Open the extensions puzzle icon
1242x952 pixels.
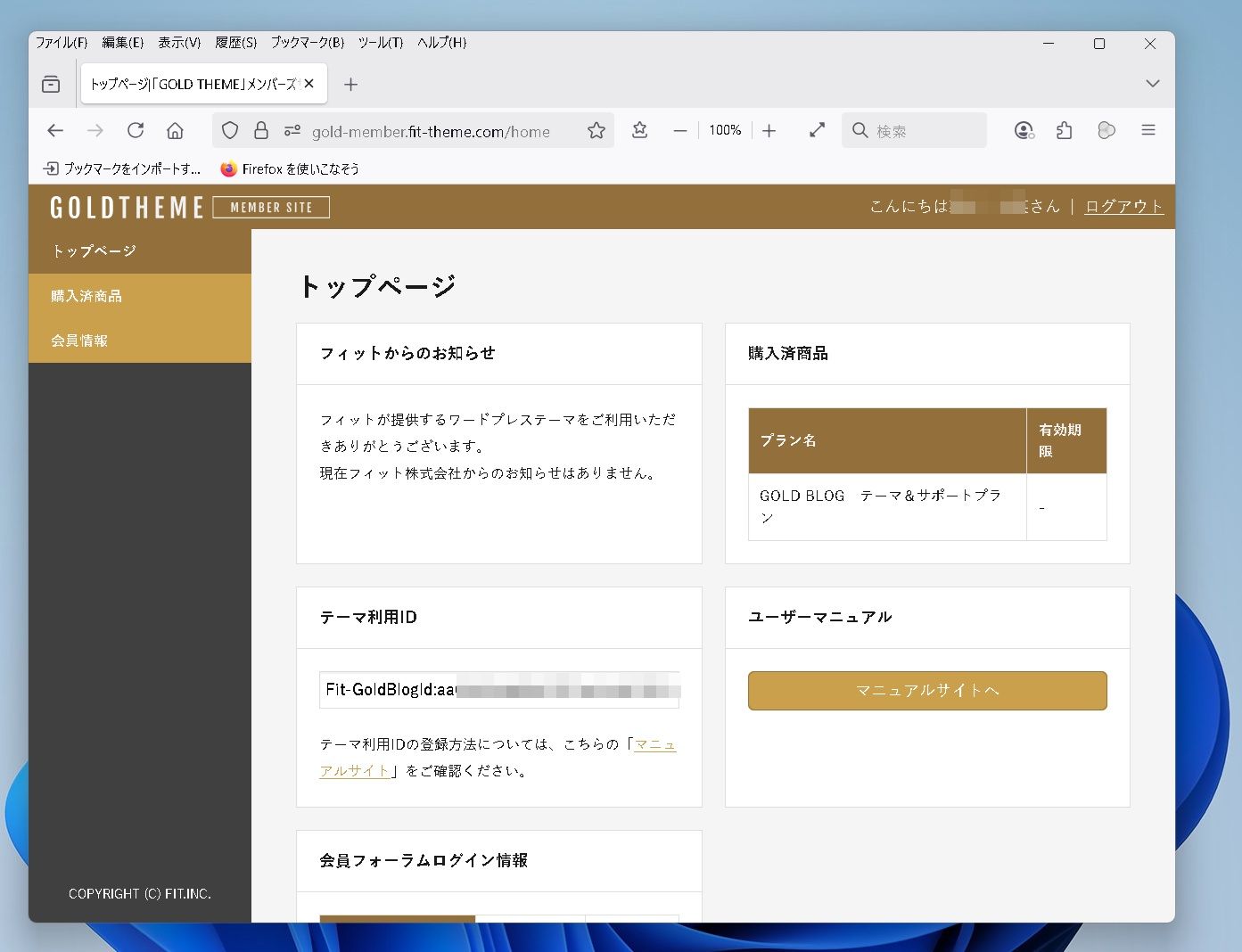[1065, 131]
